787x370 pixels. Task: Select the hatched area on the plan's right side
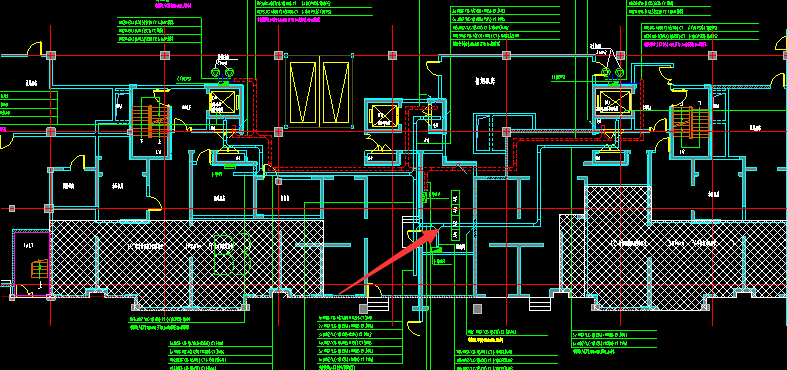pyautogui.click(x=673, y=248)
